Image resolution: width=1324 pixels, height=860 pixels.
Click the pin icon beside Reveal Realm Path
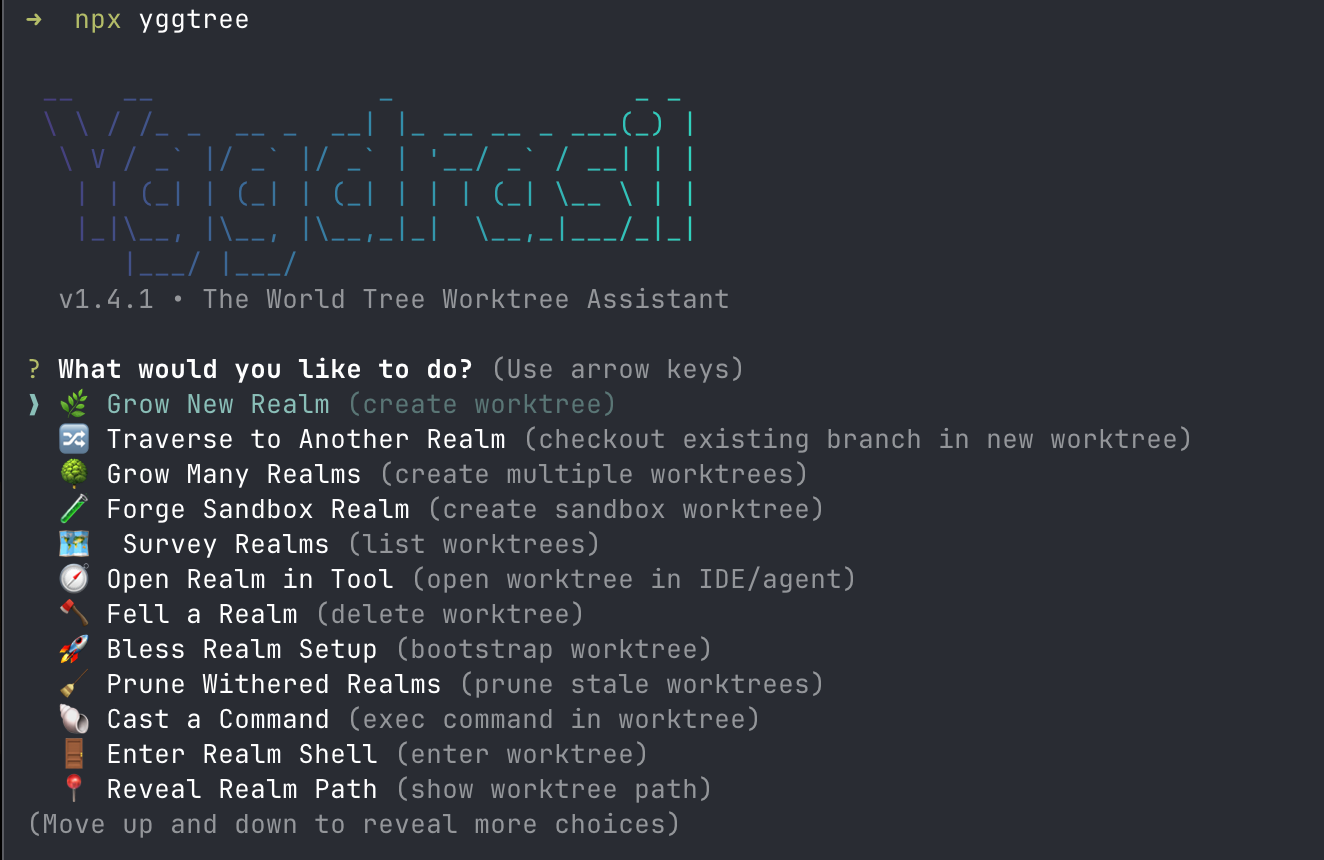tap(74, 788)
